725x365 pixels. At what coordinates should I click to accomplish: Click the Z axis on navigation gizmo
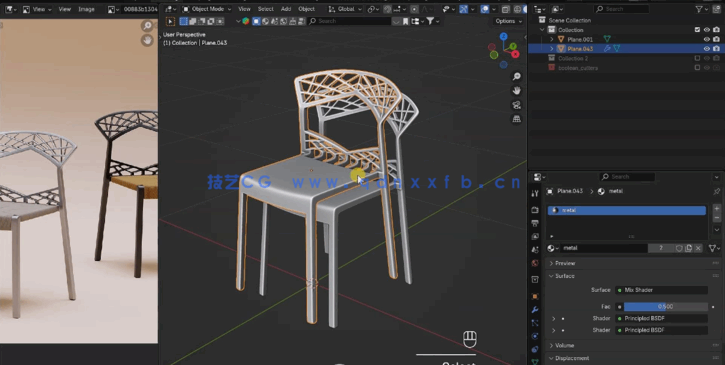[x=504, y=36]
